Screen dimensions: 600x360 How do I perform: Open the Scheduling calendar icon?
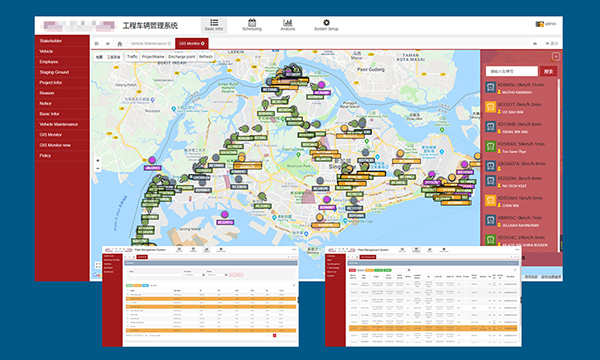tap(252, 25)
